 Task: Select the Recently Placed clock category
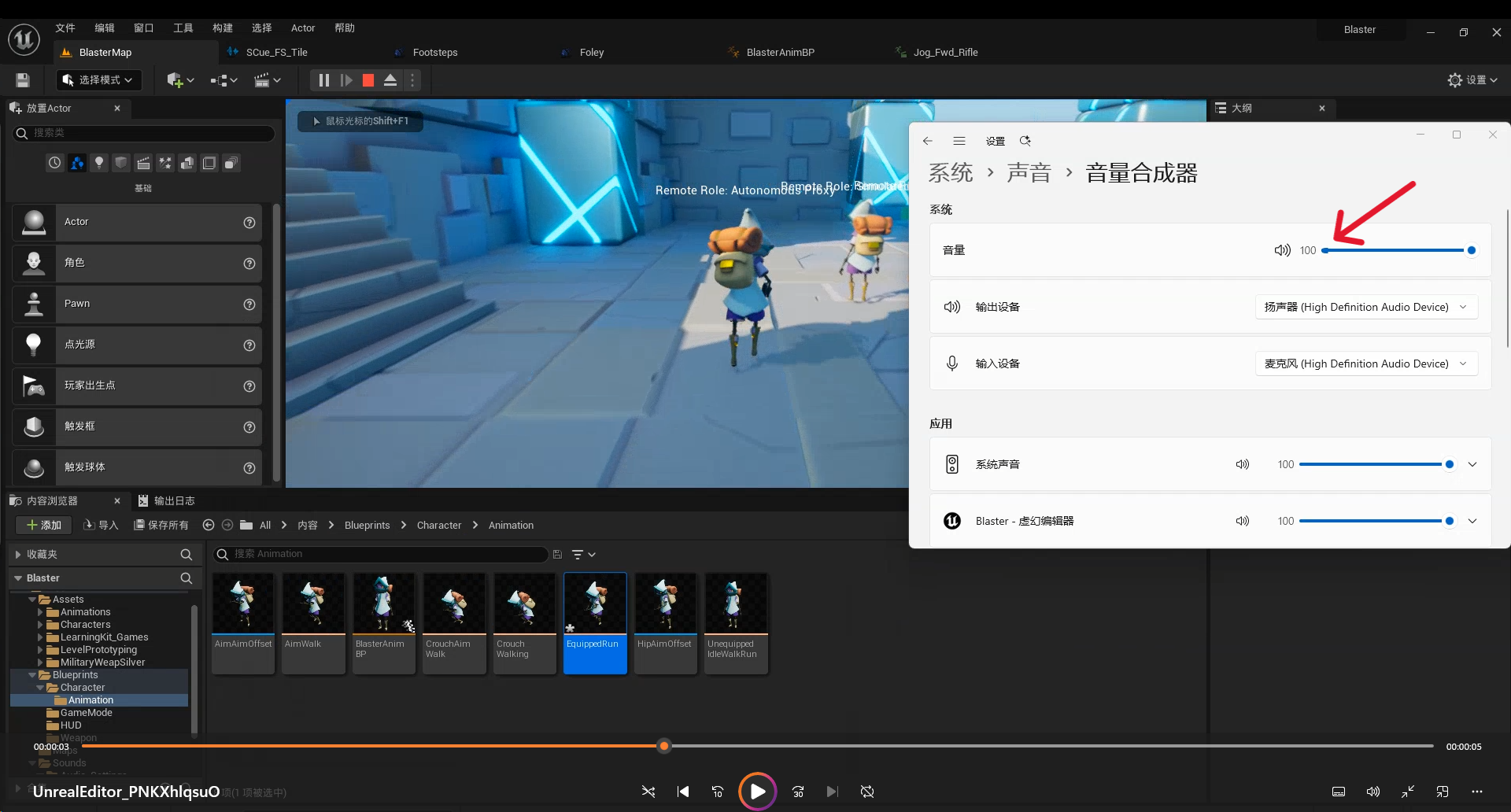coord(54,163)
